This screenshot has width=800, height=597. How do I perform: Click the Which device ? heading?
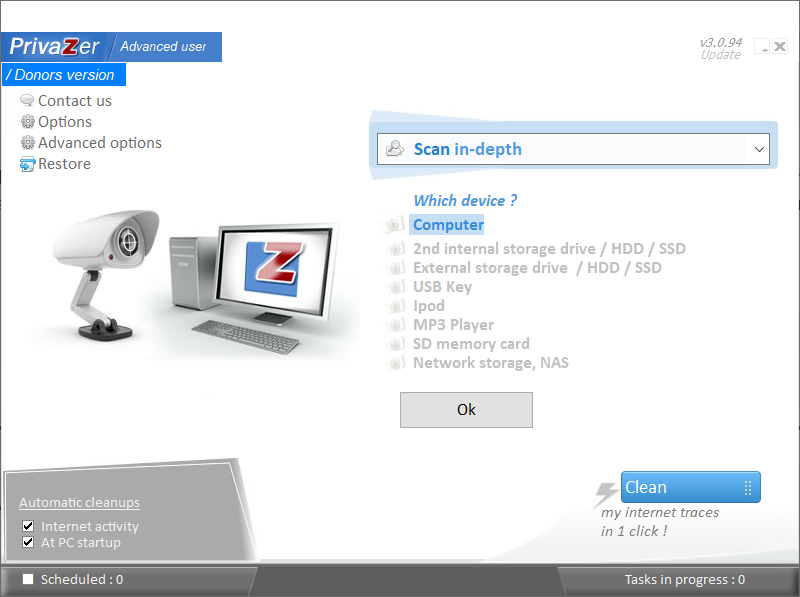(x=465, y=201)
